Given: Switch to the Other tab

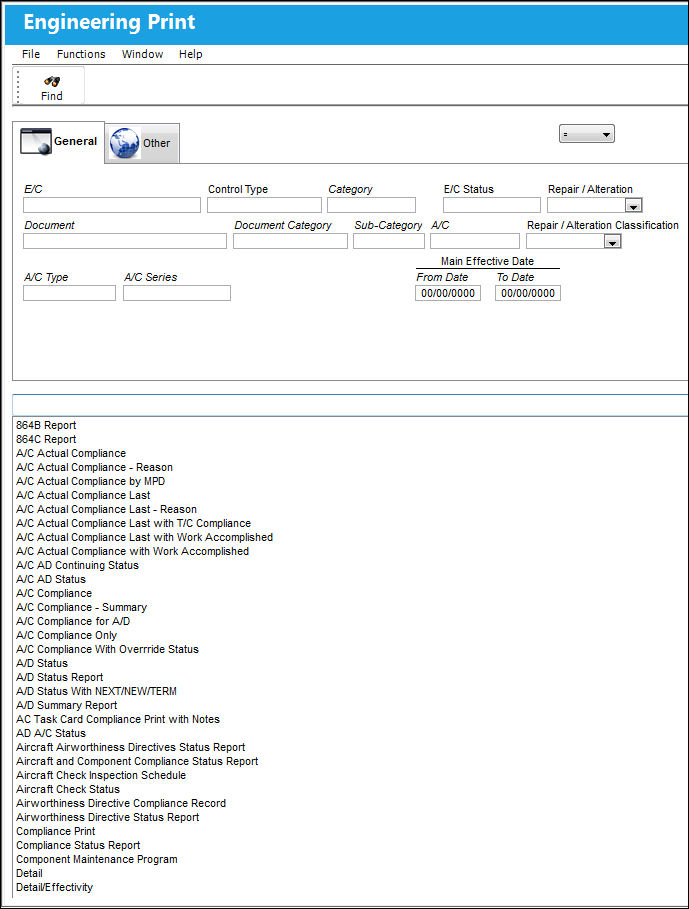Looking at the screenshot, I should [x=142, y=143].
